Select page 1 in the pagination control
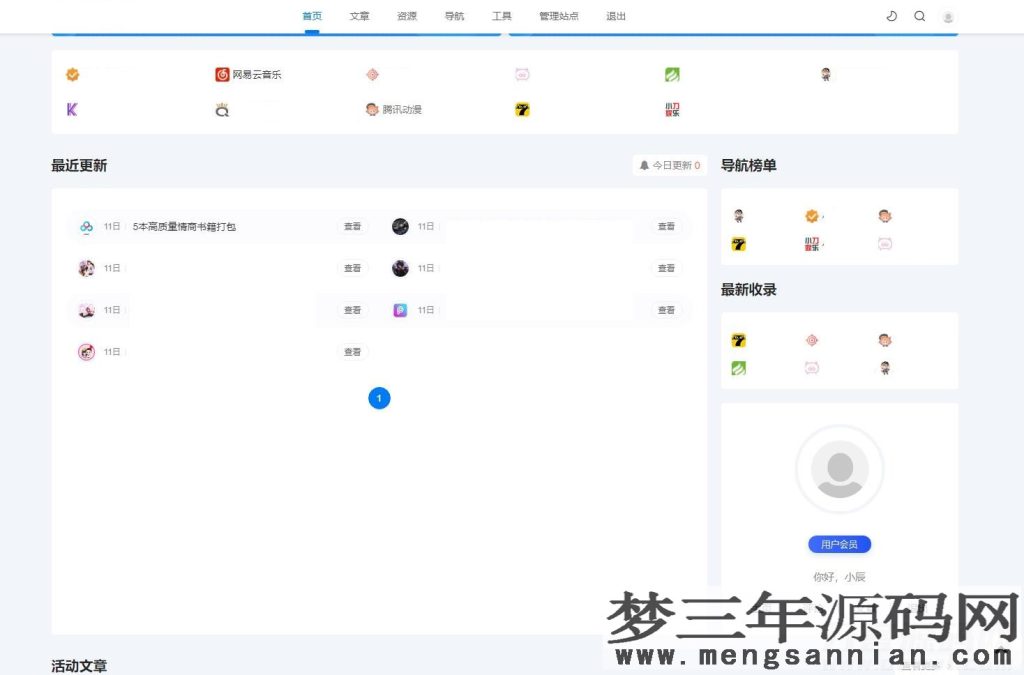Screen dimensions: 1024x675 [x=379, y=398]
